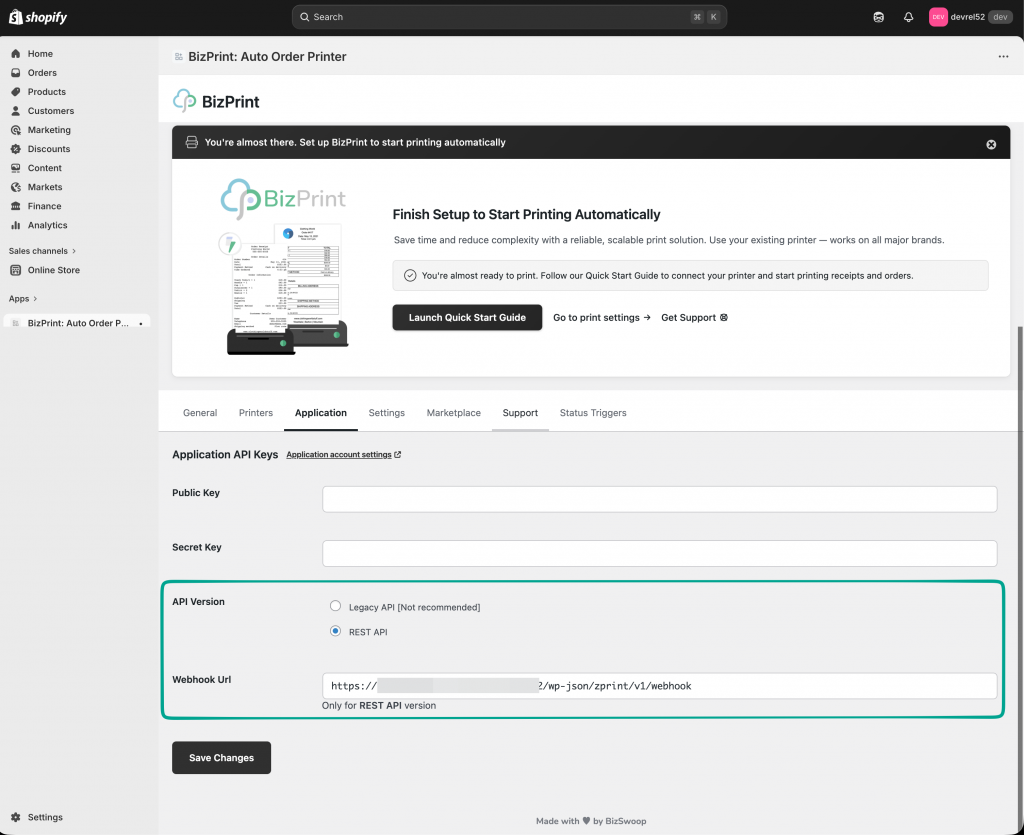Click the Launch Quick Start Guide button
This screenshot has width=1024, height=835.
[x=467, y=318]
